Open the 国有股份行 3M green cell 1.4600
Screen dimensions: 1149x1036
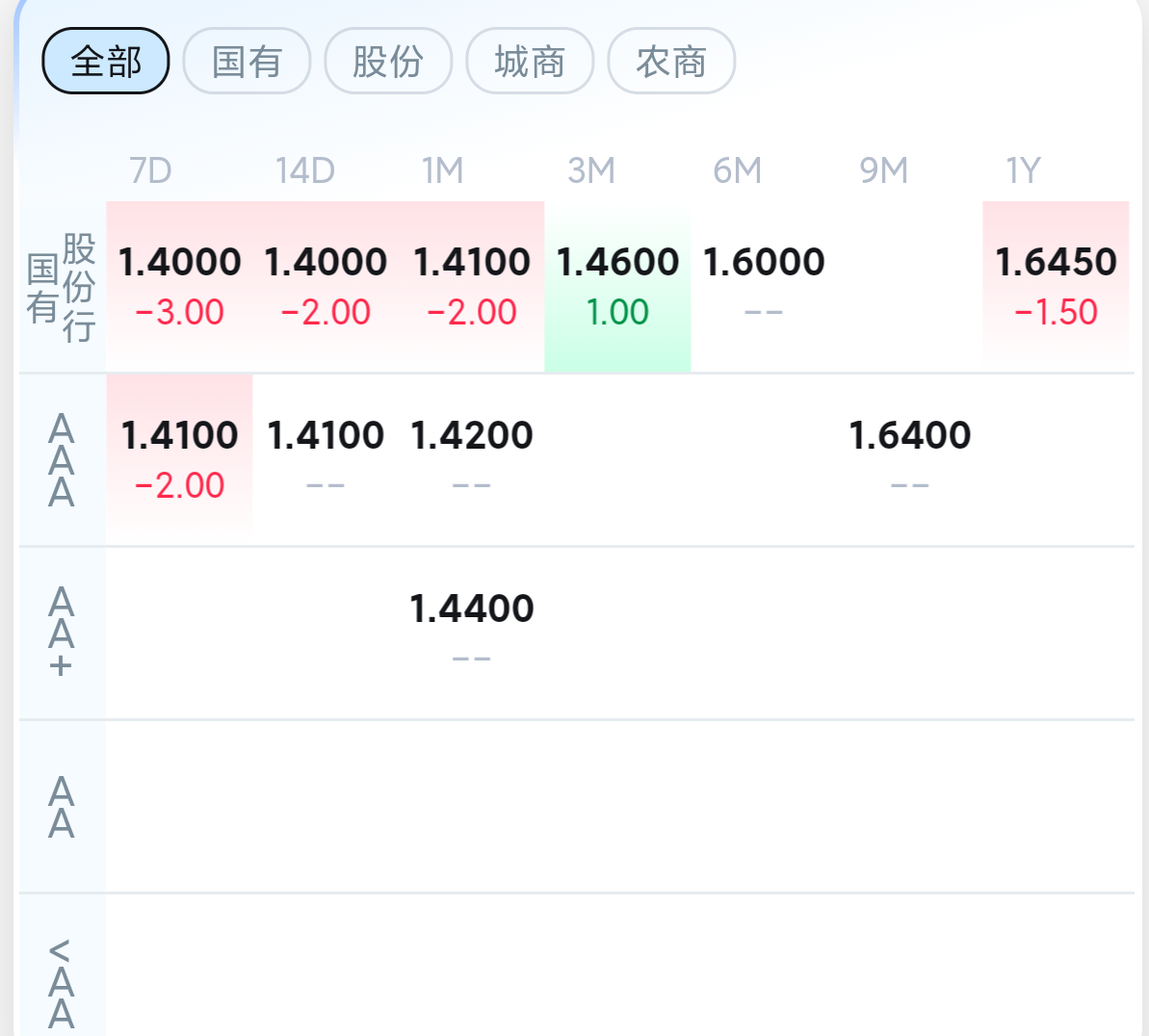tap(617, 287)
